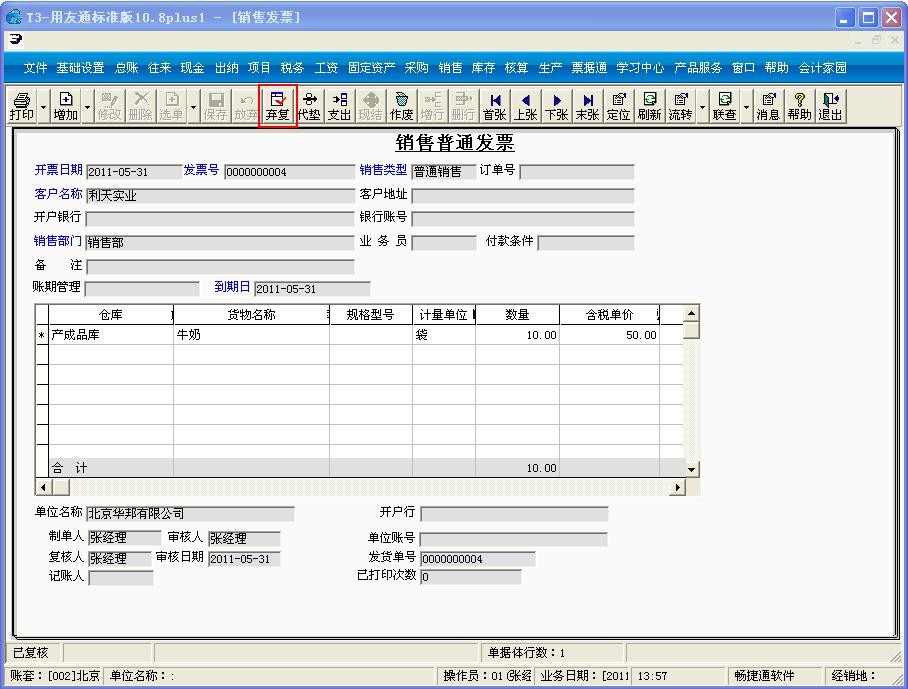Click the 销售部门 field
Image resolution: width=908 pixels, height=689 pixels.
coord(220,243)
